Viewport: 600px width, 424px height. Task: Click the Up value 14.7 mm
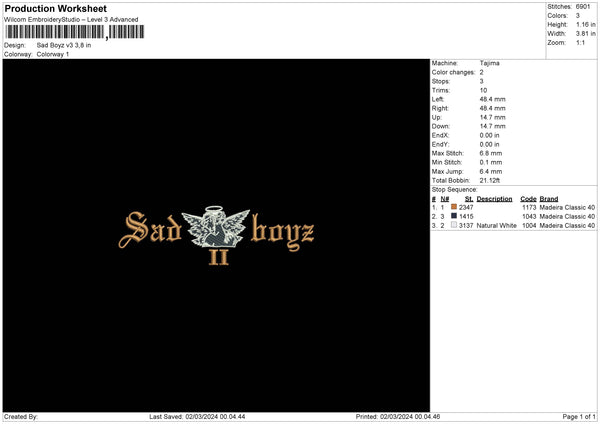click(492, 117)
